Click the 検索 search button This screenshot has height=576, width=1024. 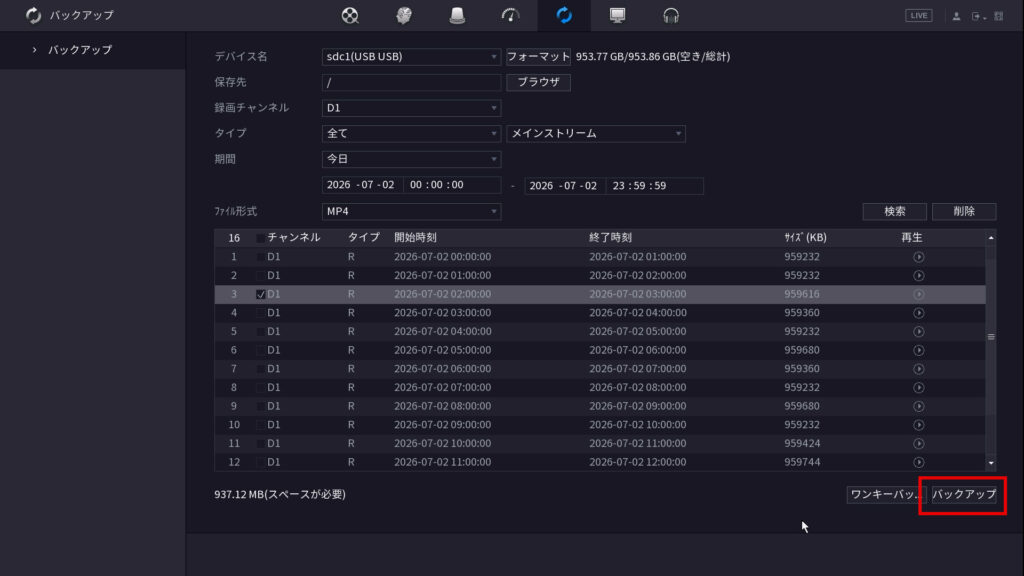[895, 212]
